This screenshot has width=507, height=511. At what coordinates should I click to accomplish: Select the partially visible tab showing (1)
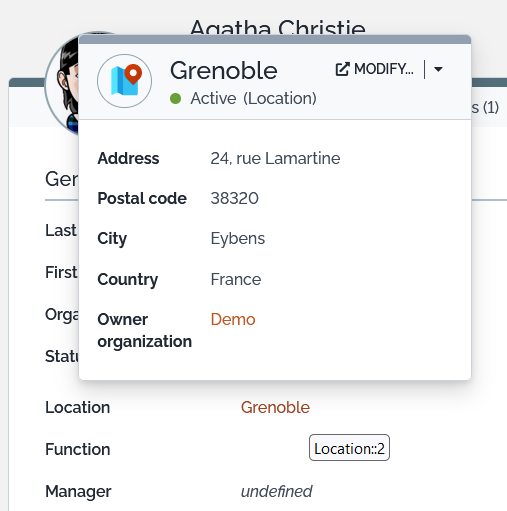click(x=486, y=107)
